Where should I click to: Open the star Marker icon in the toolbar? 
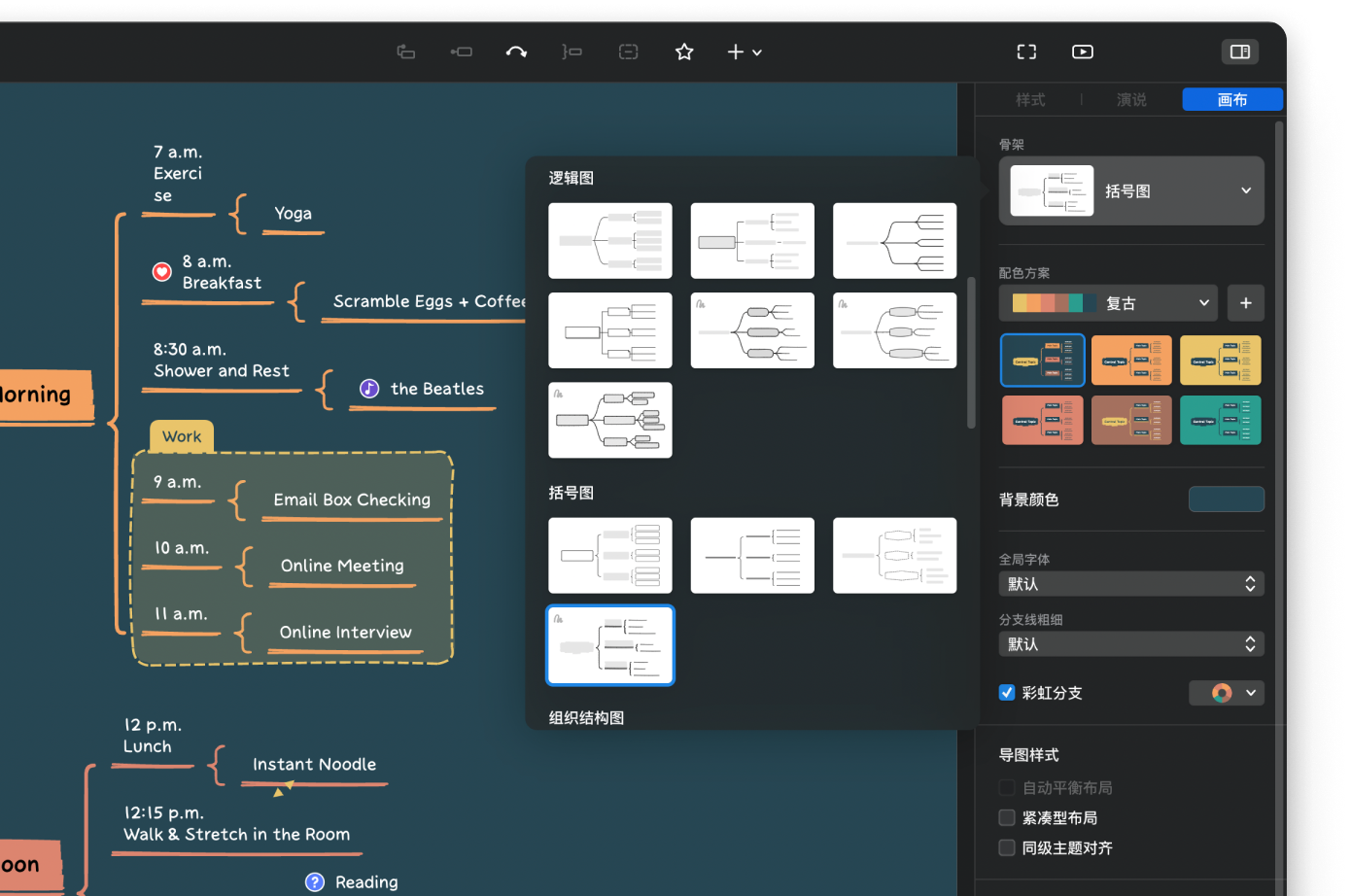click(683, 52)
